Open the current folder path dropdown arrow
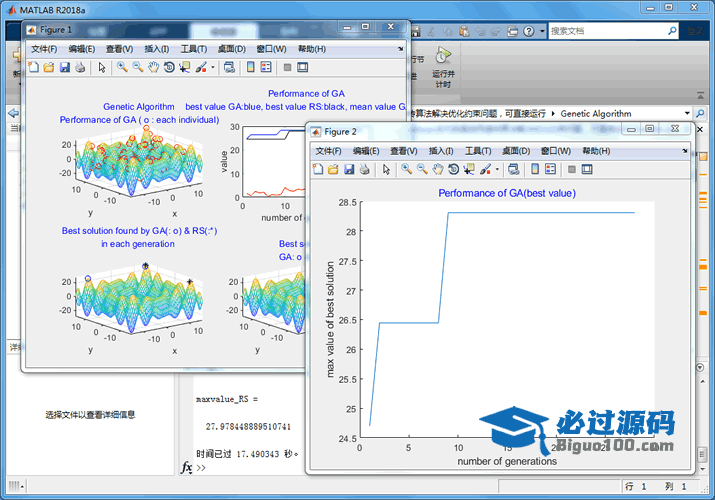This screenshot has width=715, height=500. coord(686,114)
